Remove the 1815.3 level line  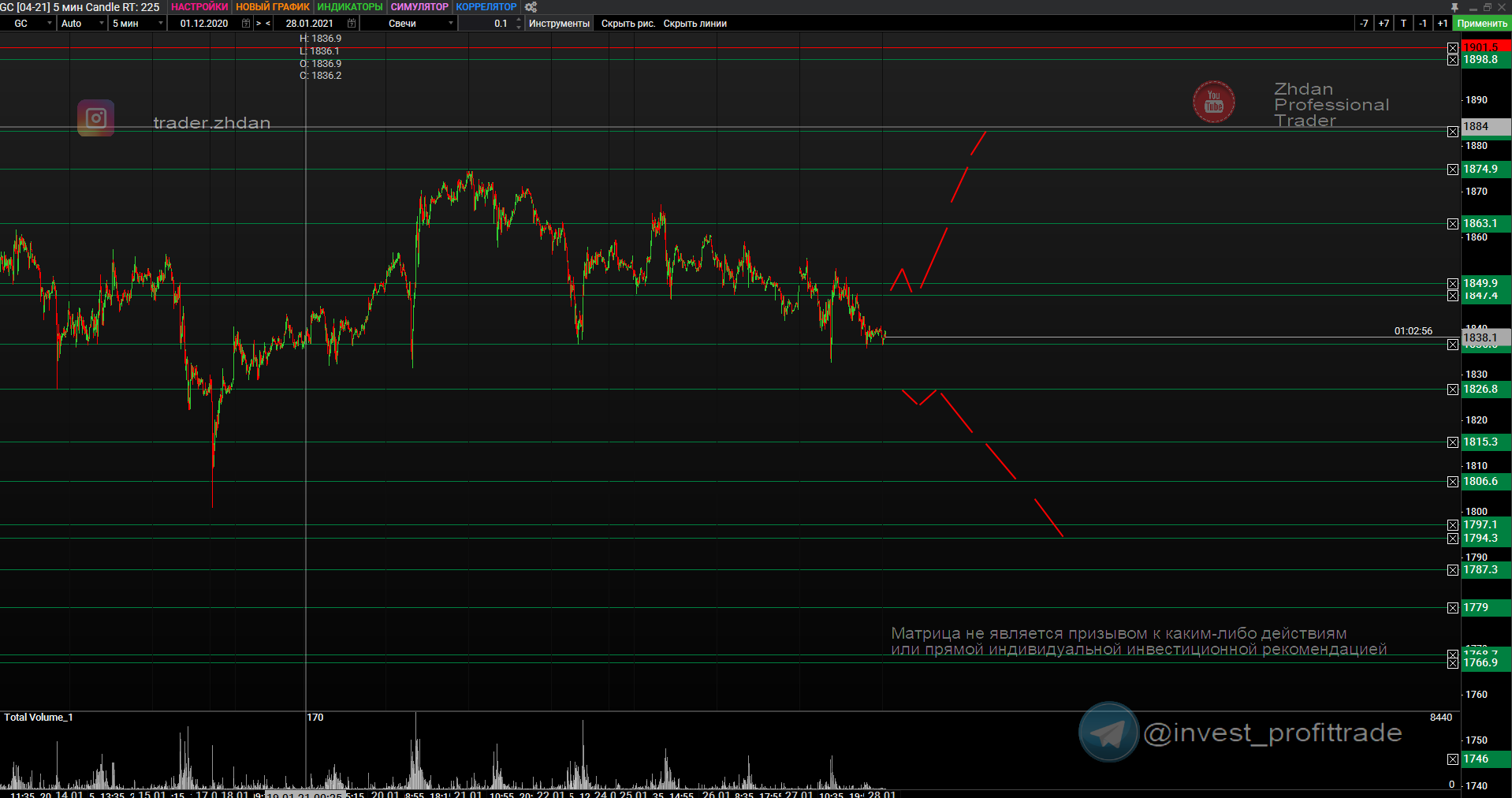click(x=1453, y=442)
